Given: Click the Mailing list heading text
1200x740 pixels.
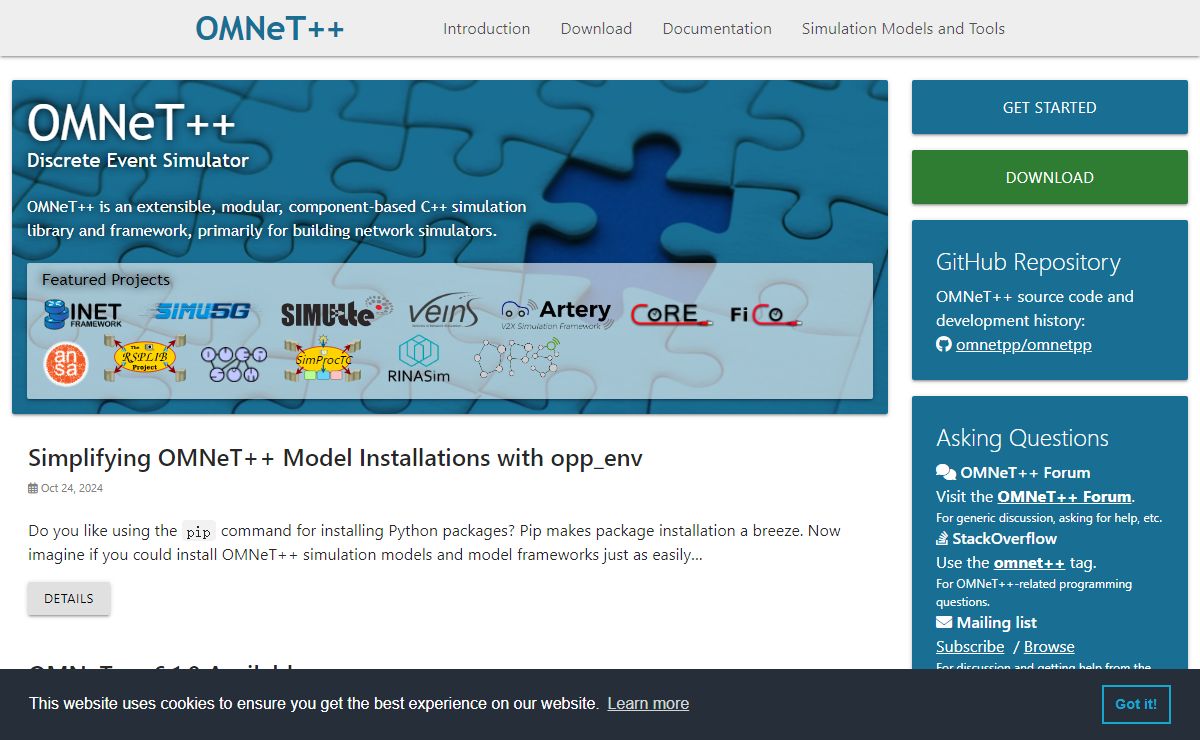Looking at the screenshot, I should point(997,622).
